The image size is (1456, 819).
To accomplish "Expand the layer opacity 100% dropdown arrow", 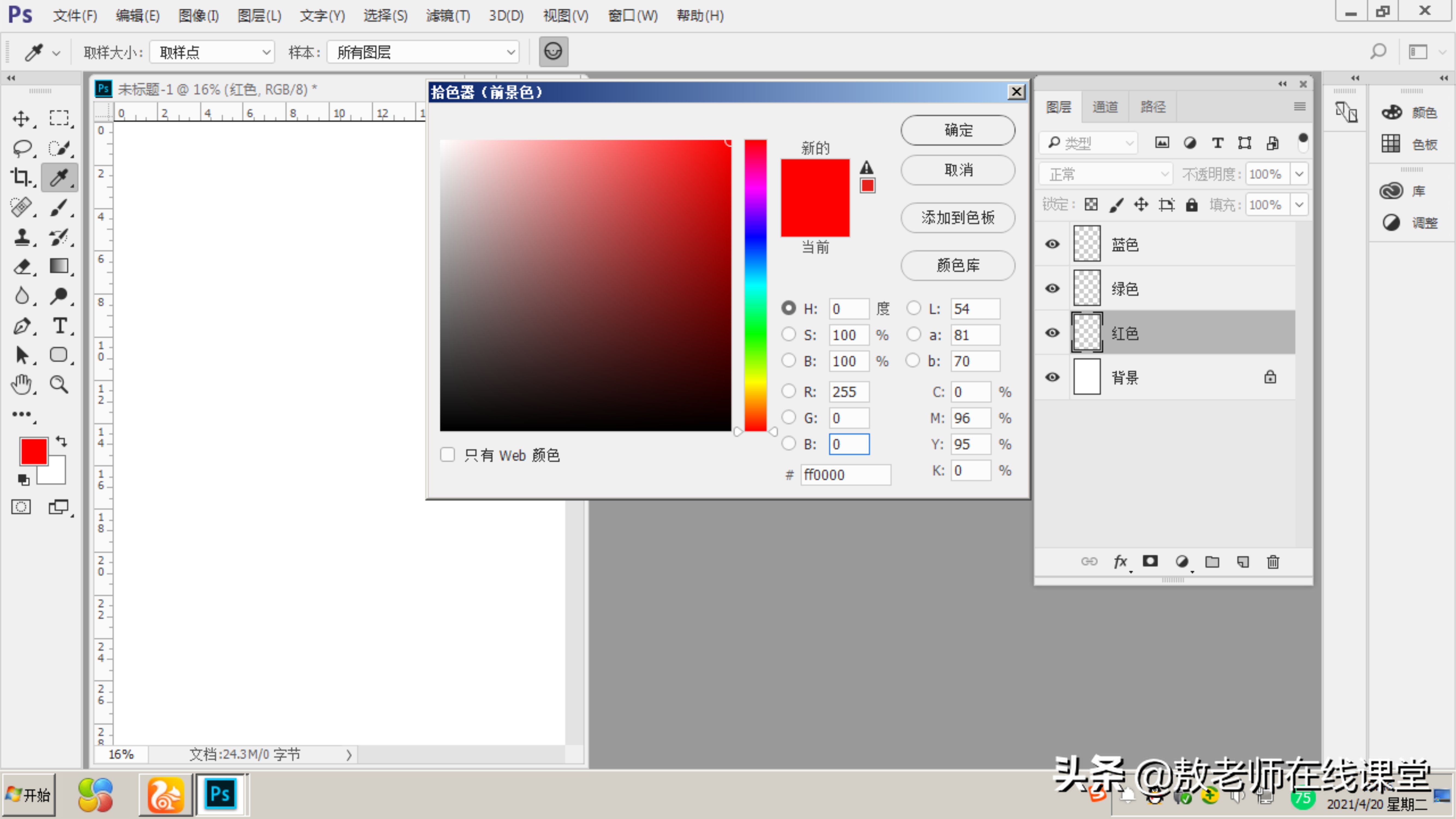I will [1299, 174].
